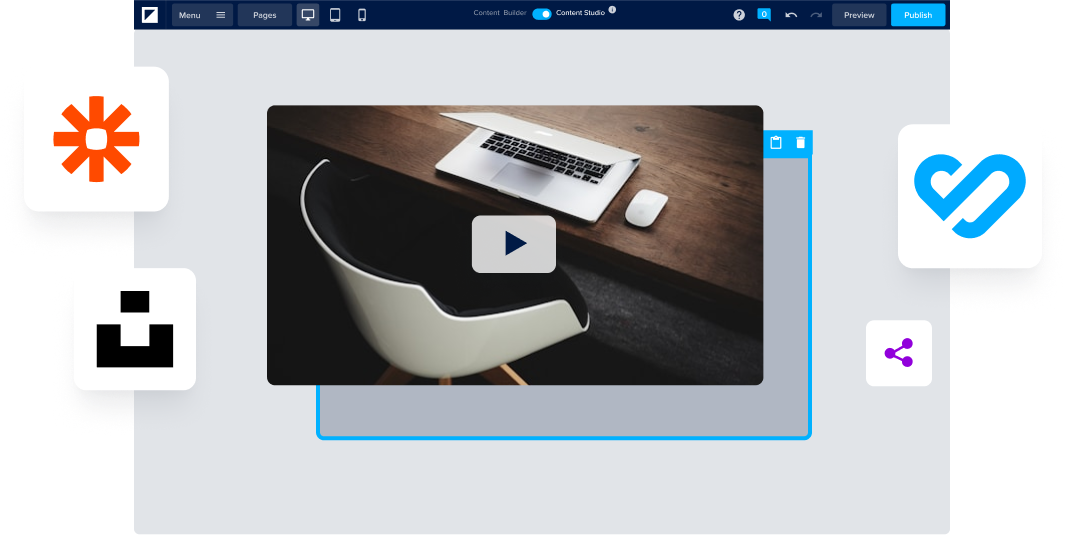Open the blue comments counter icon
1066x535 pixels.
coord(764,15)
